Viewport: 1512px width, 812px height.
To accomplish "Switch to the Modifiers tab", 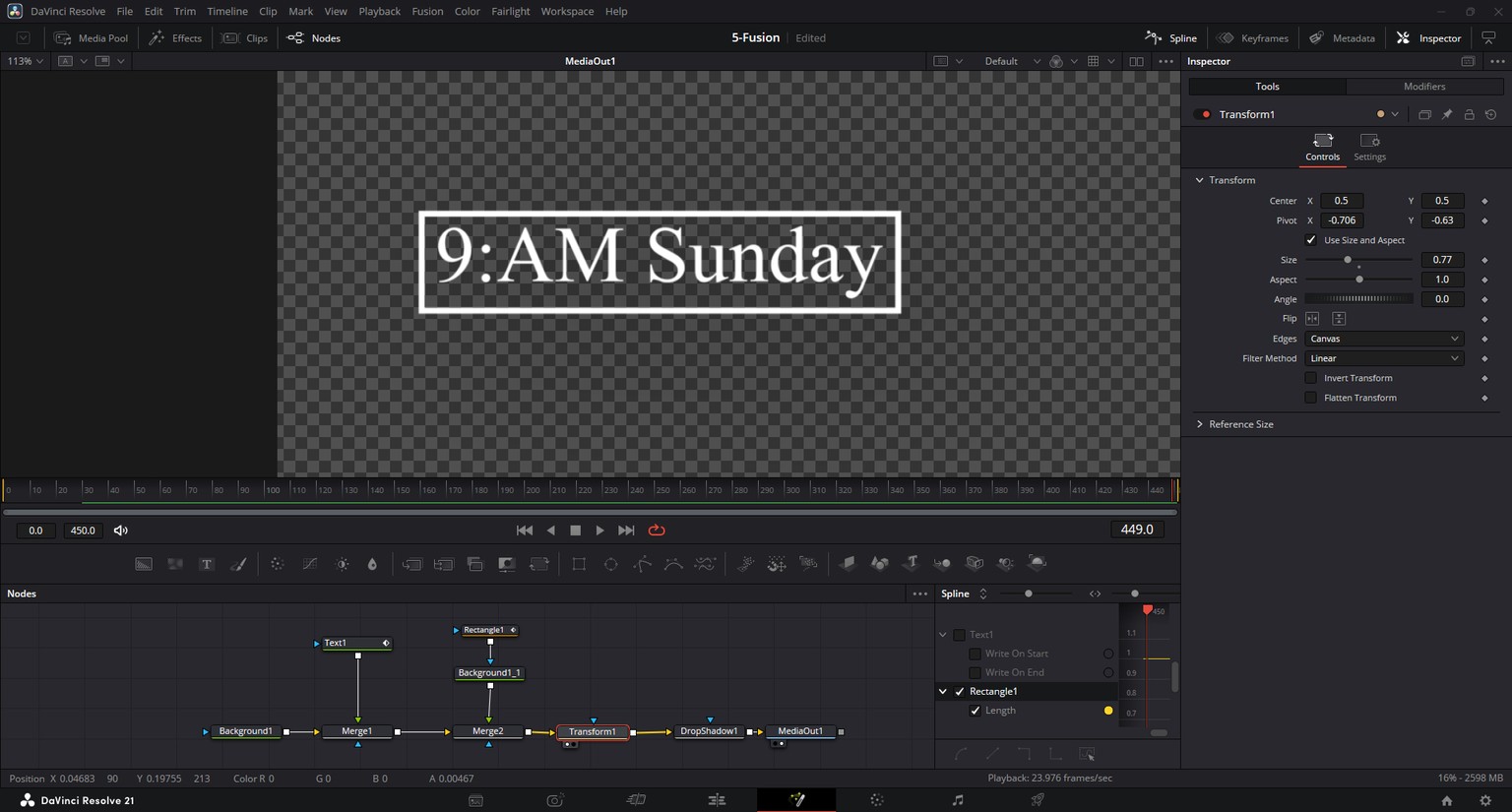I will tap(1424, 87).
